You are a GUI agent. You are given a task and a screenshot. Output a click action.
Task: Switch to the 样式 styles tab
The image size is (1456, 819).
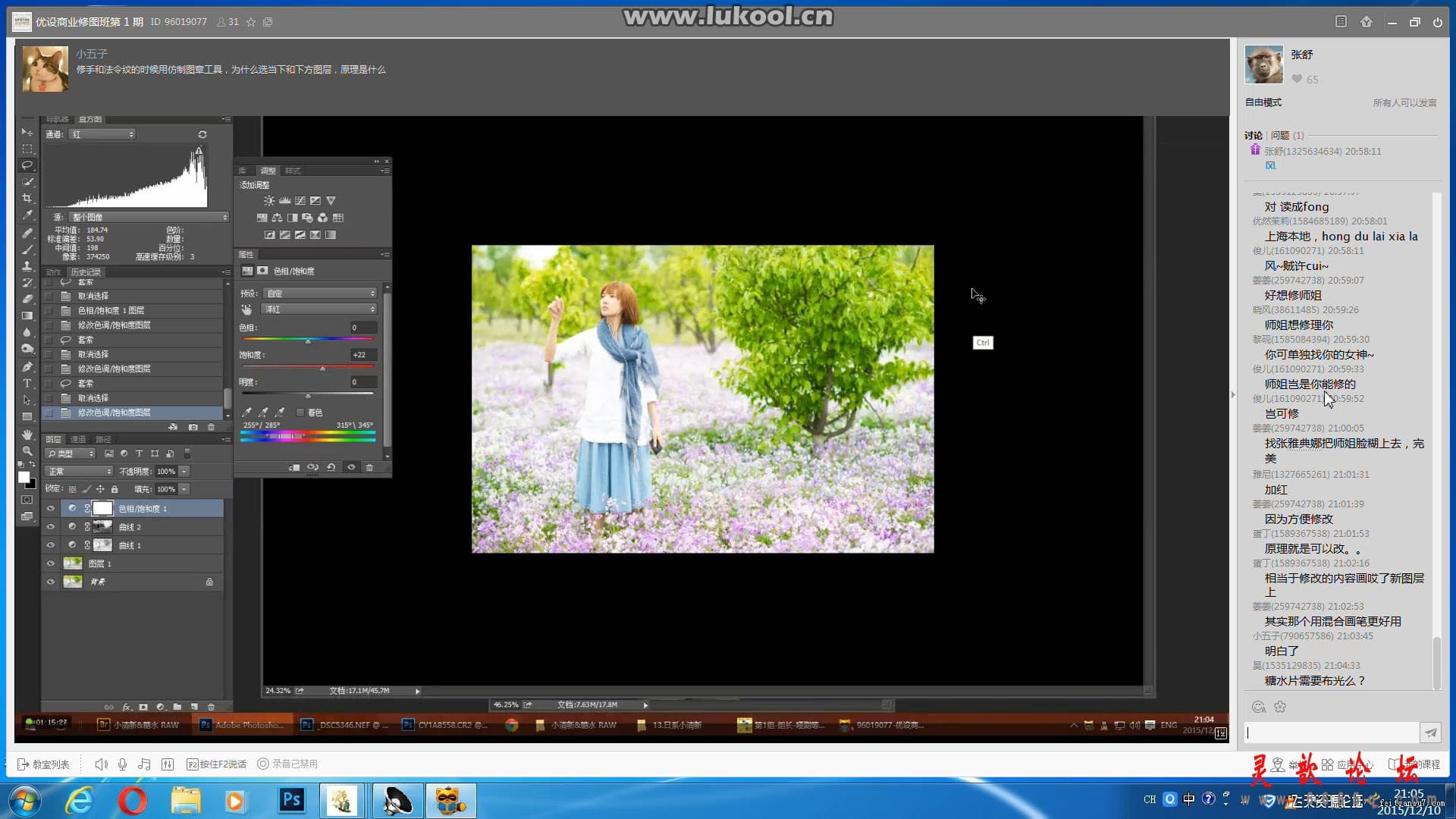pos(293,171)
